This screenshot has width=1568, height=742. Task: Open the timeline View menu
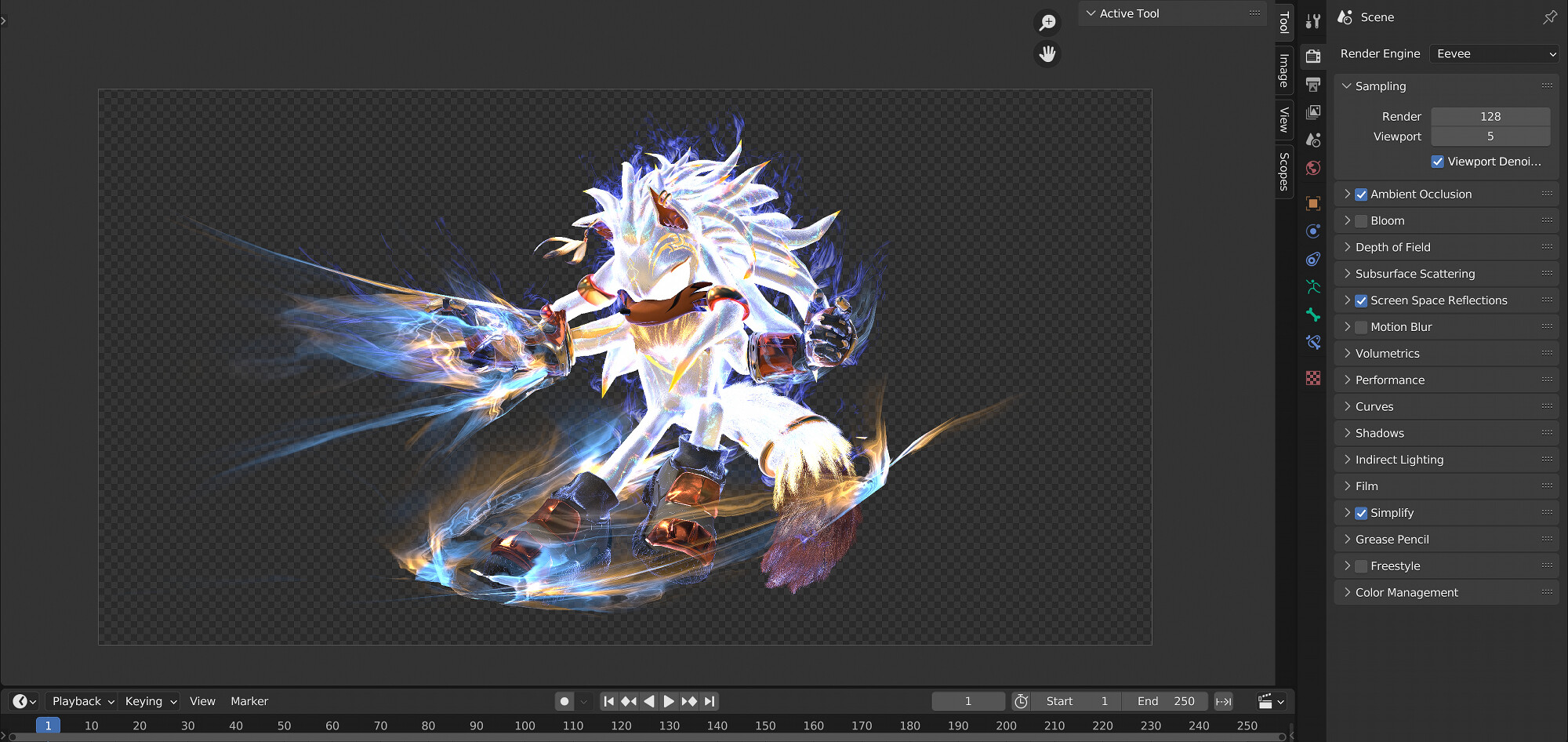click(x=202, y=701)
